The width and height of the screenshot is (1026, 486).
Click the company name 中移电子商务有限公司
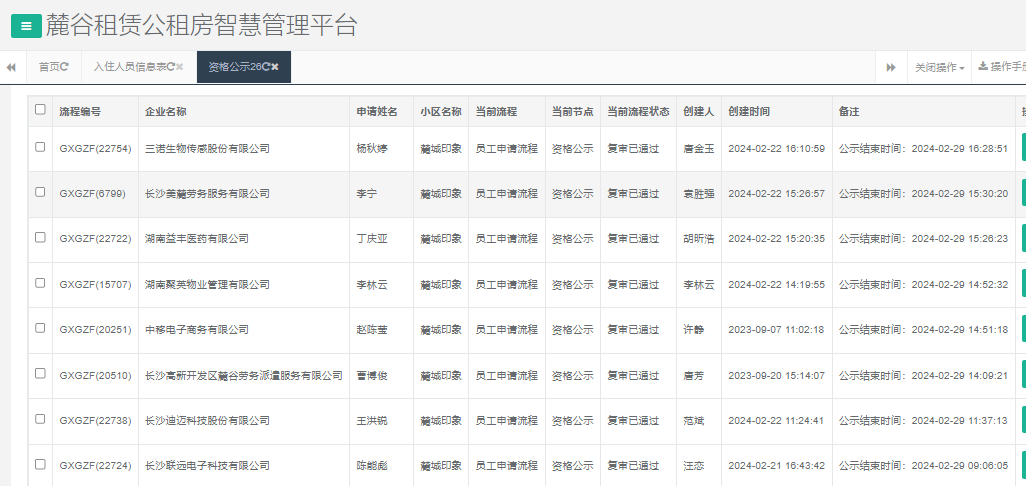point(197,330)
